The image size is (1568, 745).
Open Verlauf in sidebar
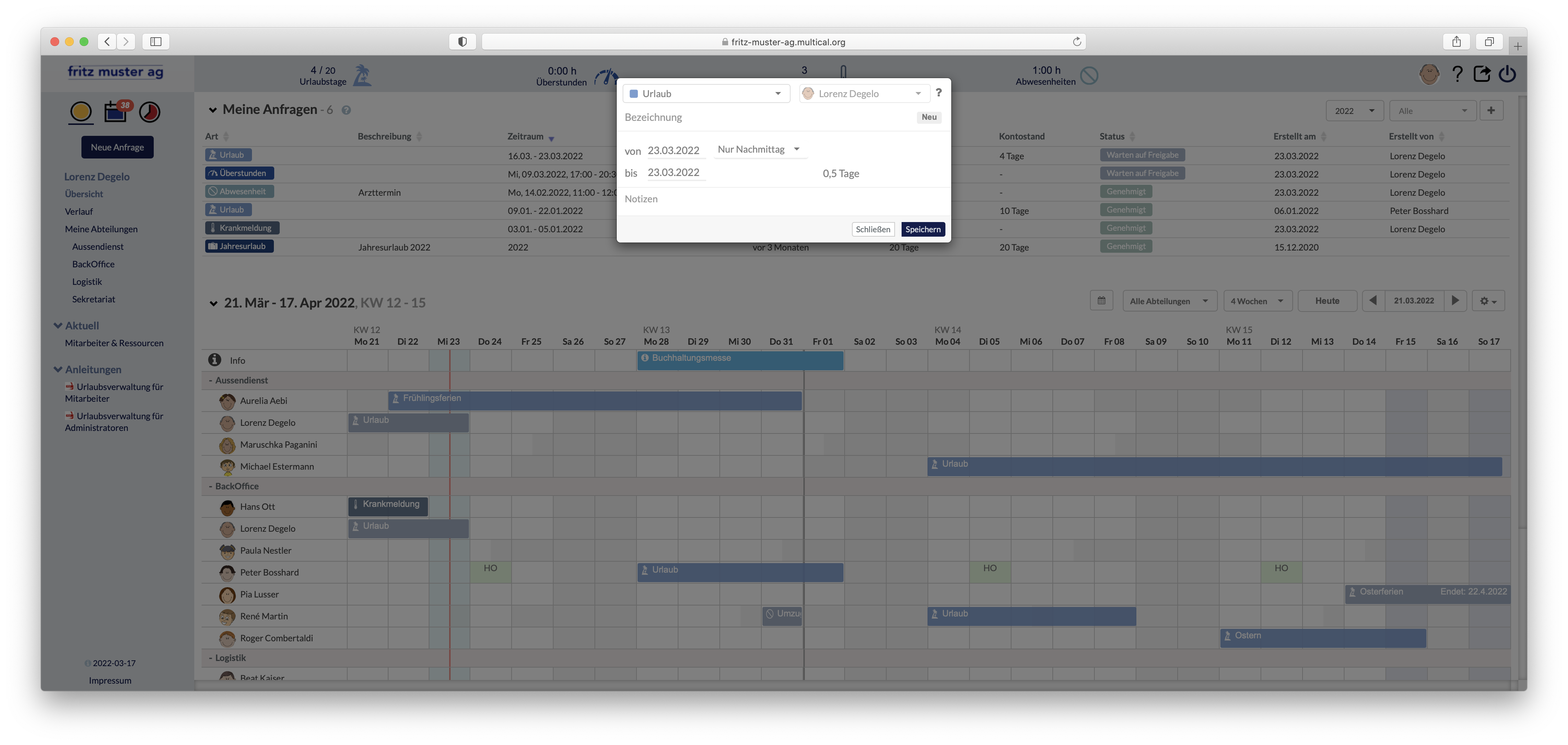pyautogui.click(x=79, y=211)
